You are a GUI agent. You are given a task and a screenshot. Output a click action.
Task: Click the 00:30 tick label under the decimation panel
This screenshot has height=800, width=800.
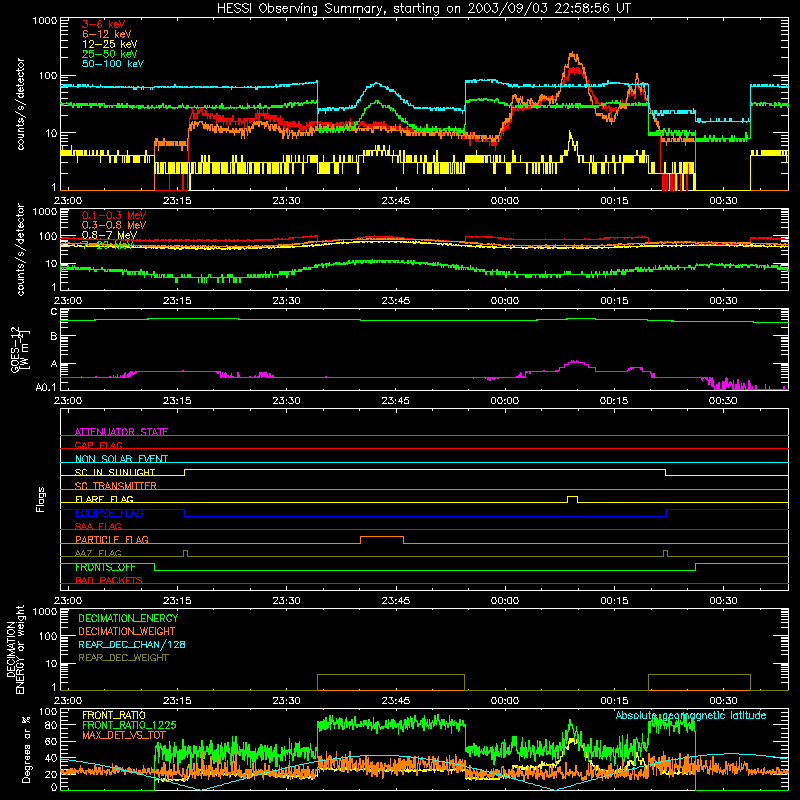point(723,701)
